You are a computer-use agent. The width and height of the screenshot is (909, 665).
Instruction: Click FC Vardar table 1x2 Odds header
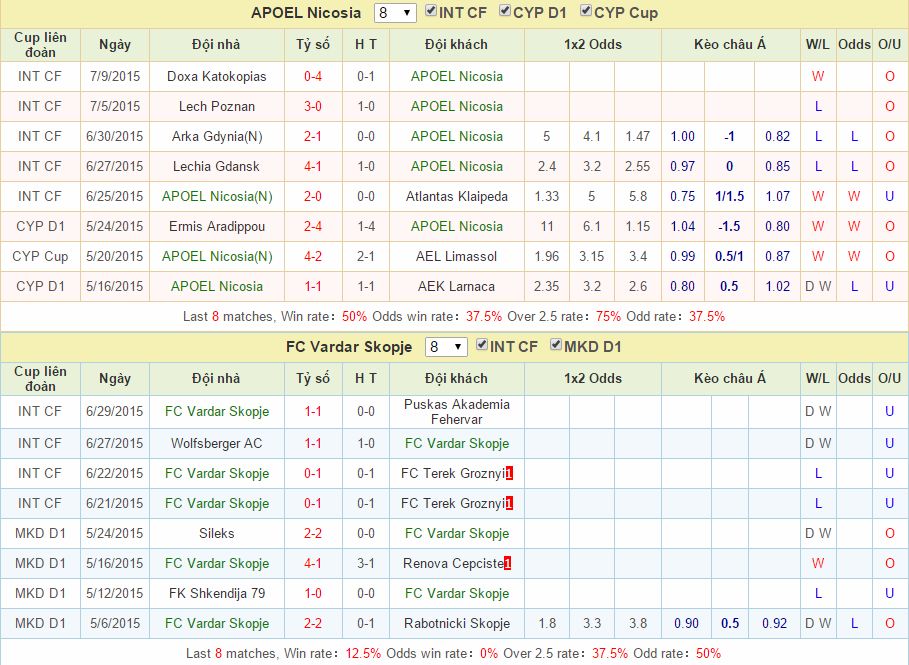coord(592,379)
